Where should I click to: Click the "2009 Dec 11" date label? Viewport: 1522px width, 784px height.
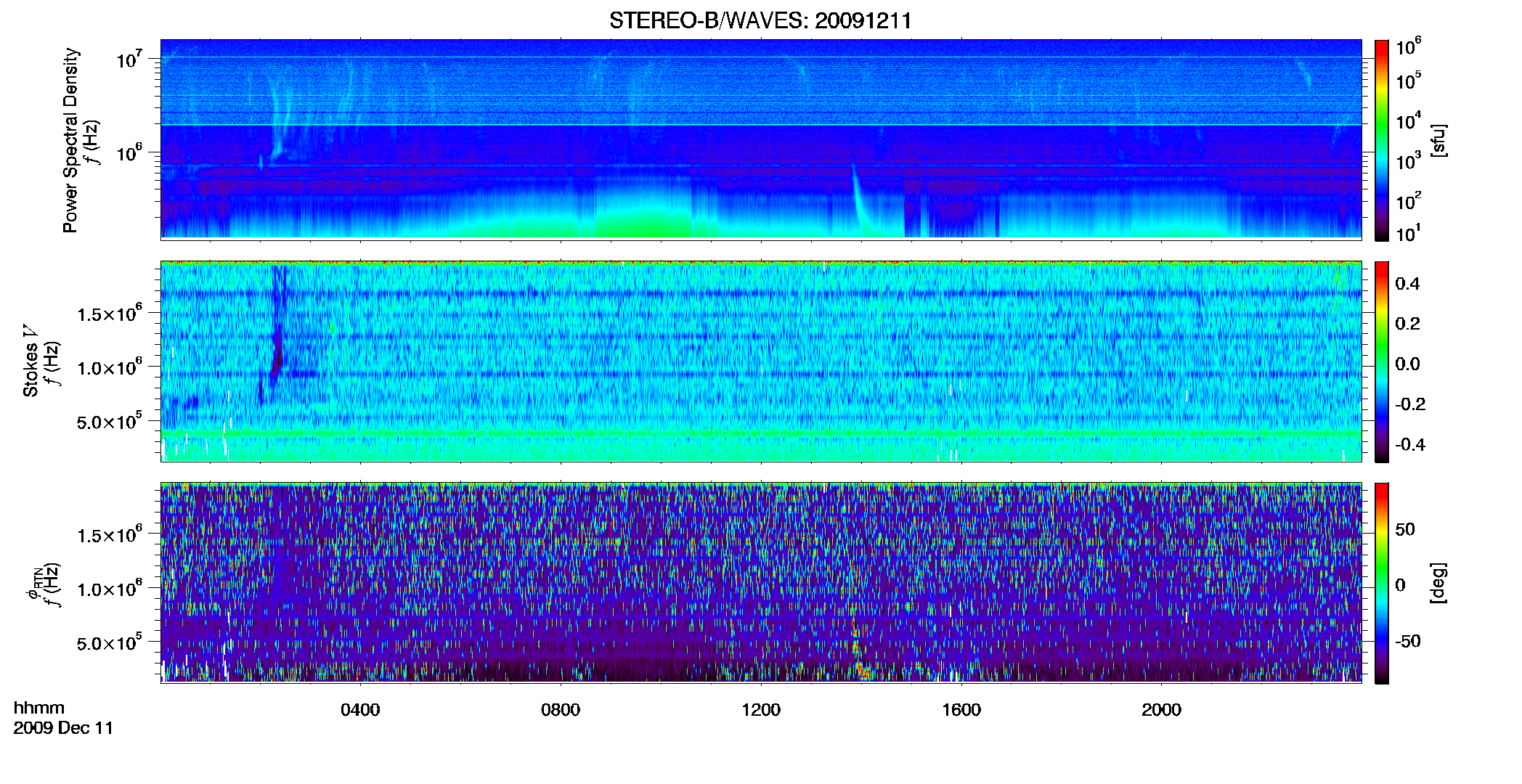[64, 728]
